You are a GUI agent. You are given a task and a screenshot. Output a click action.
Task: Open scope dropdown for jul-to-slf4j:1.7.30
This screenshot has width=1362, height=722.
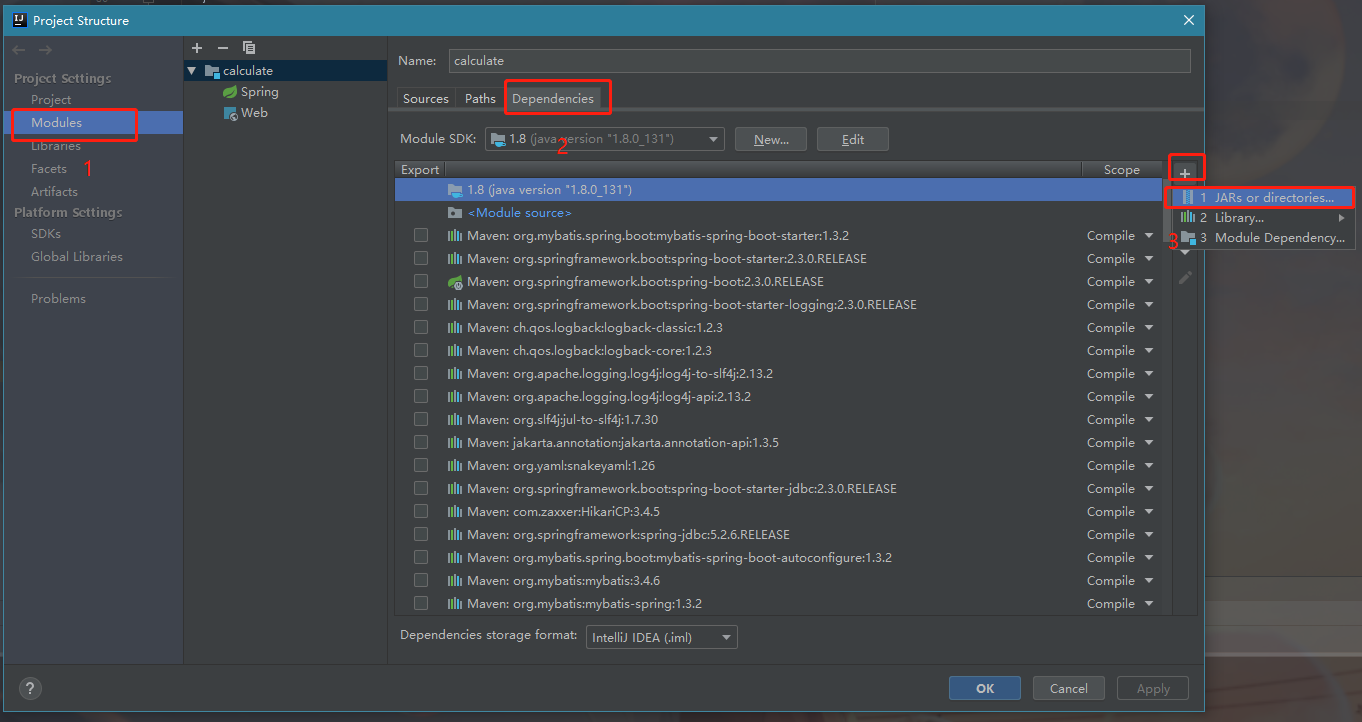coord(1149,420)
